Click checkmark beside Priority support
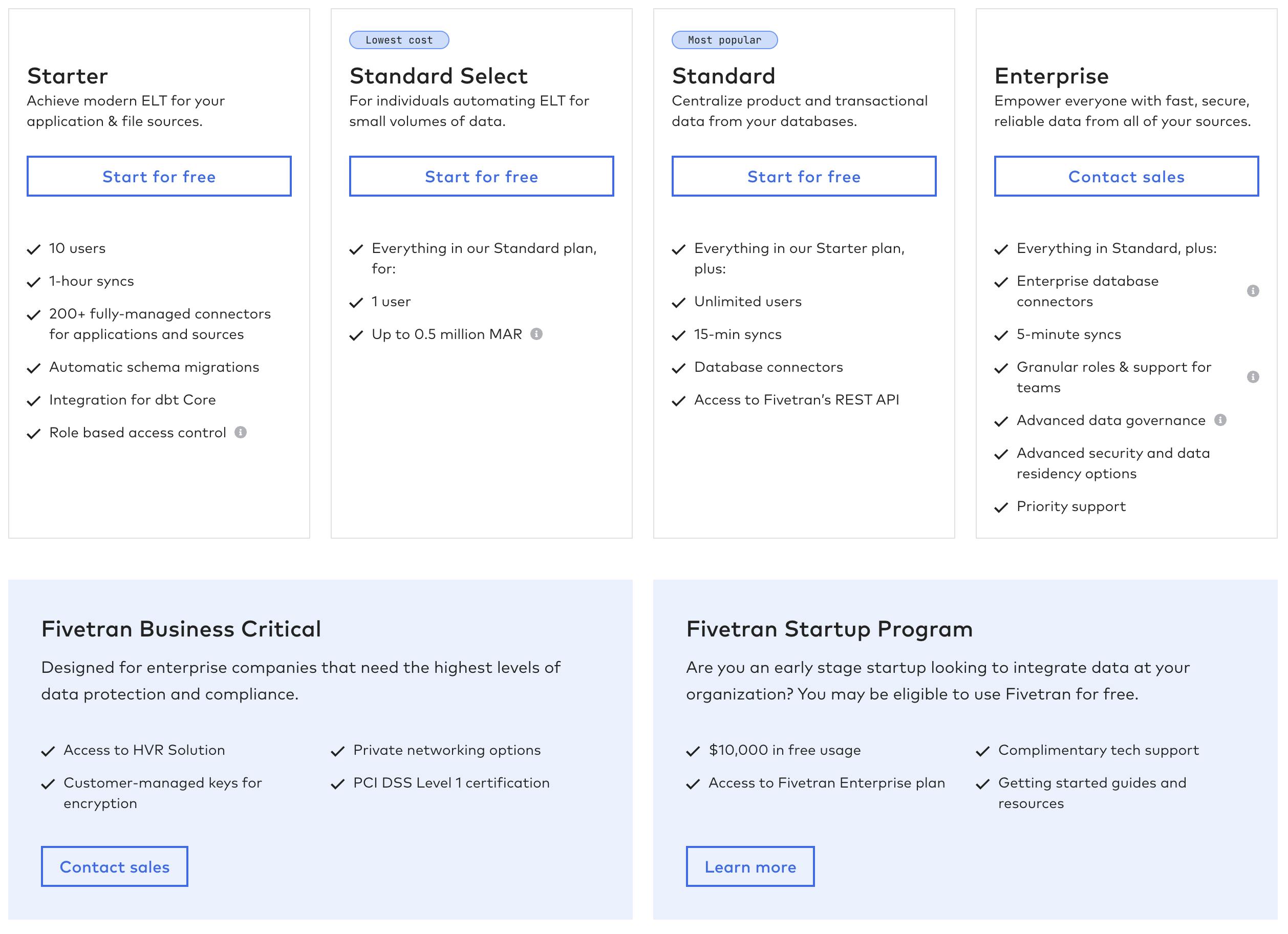1288x934 pixels. (x=1001, y=507)
